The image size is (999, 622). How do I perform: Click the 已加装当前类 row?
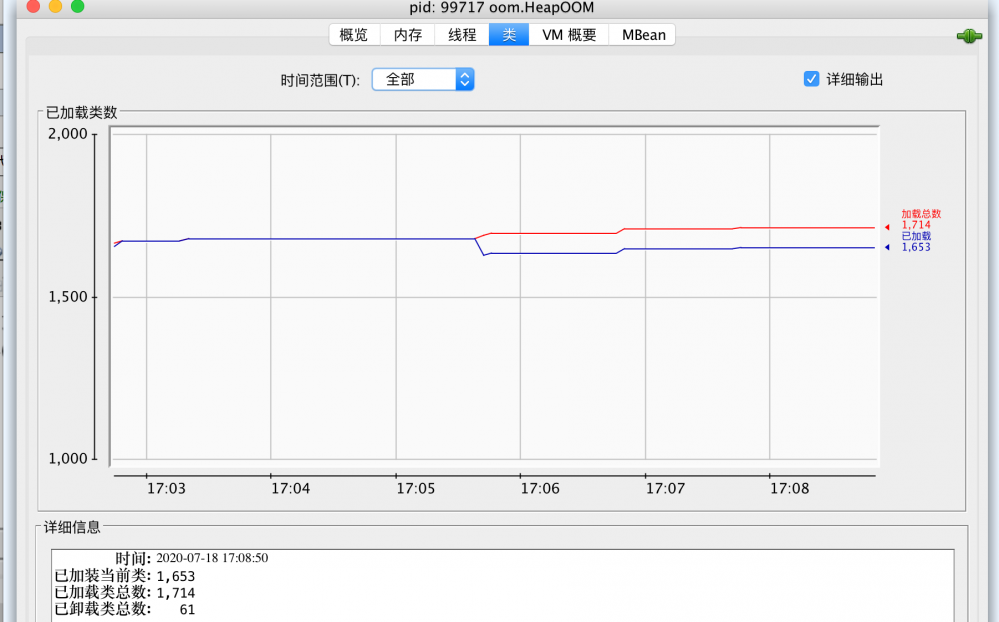(125, 576)
